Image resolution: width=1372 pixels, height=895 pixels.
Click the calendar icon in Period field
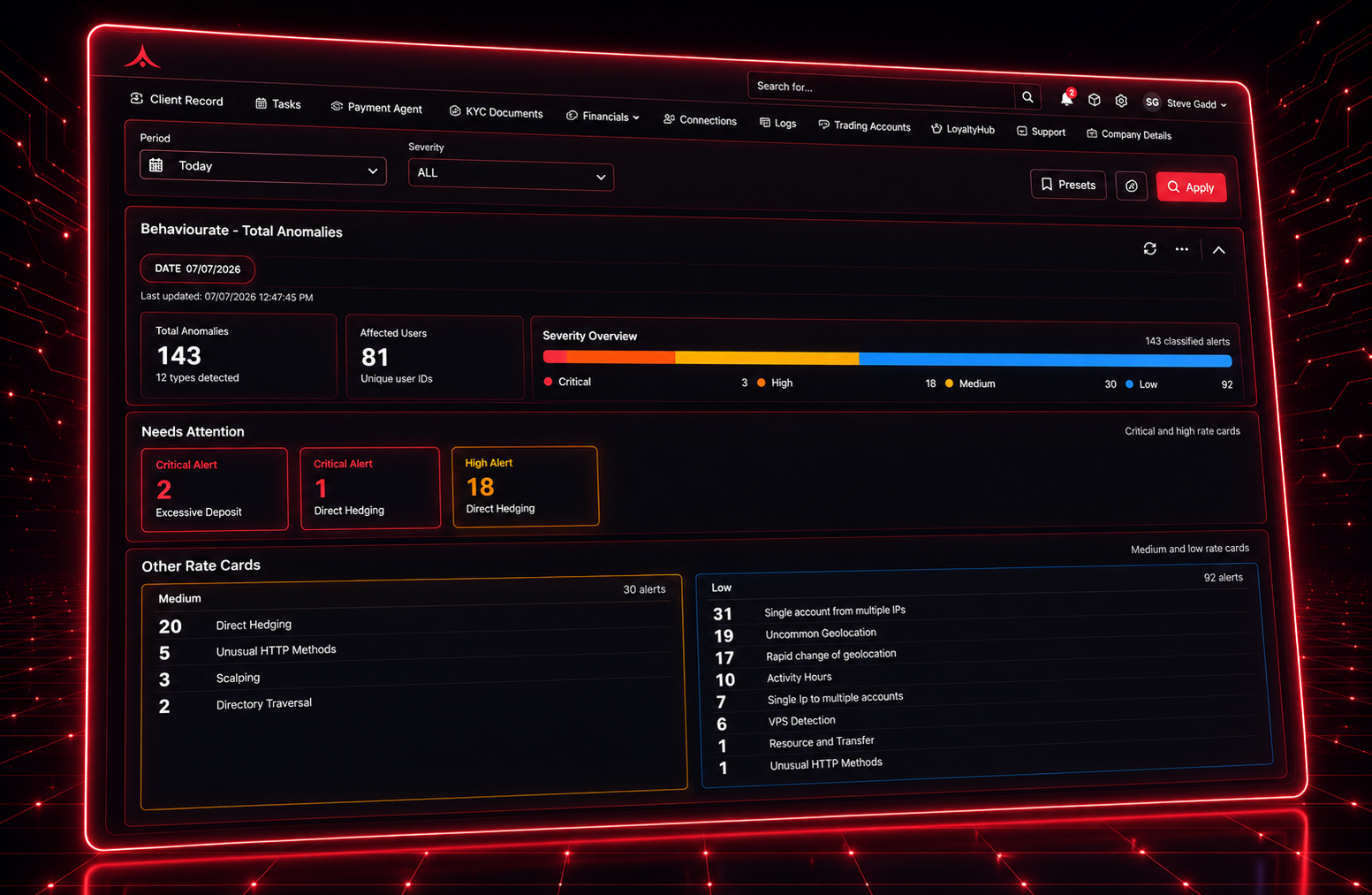(156, 165)
